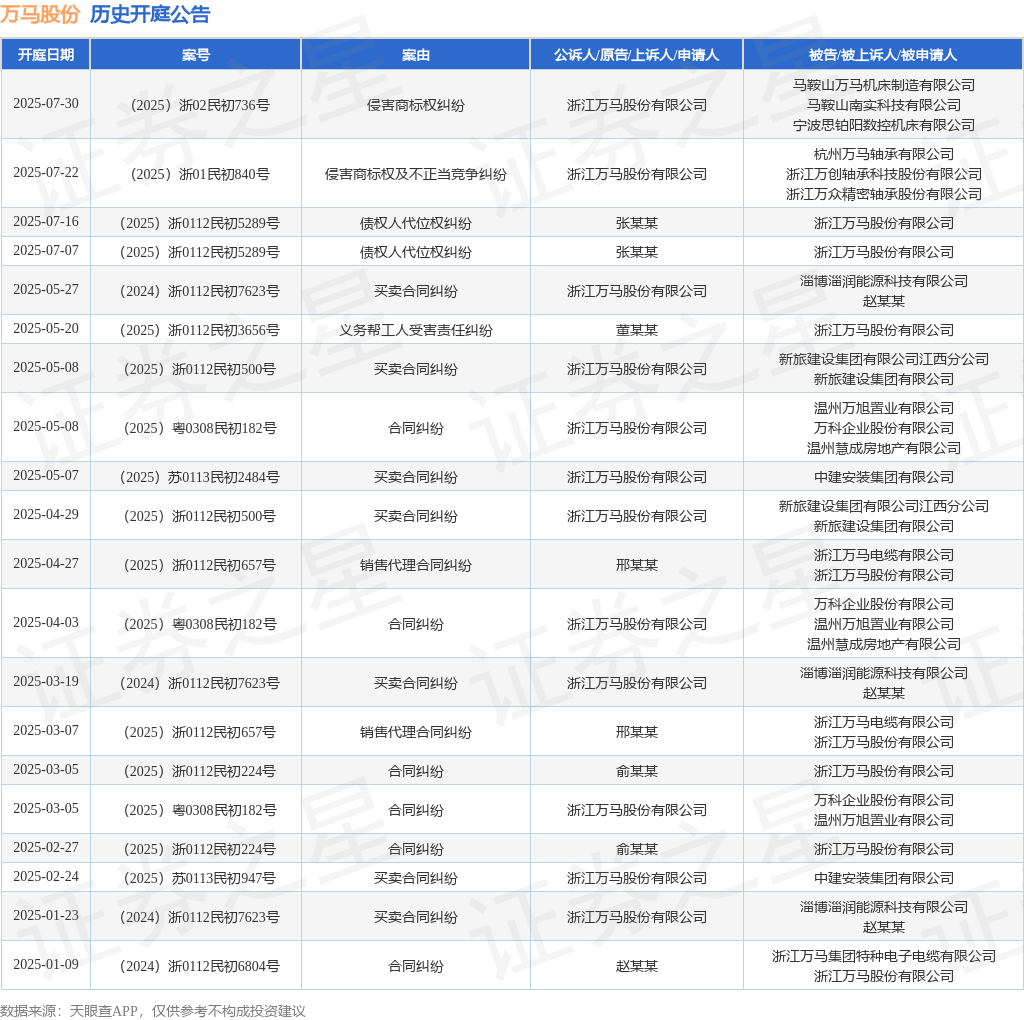Click the date 2025-04-27
This screenshot has width=1024, height=1020.
46,564
